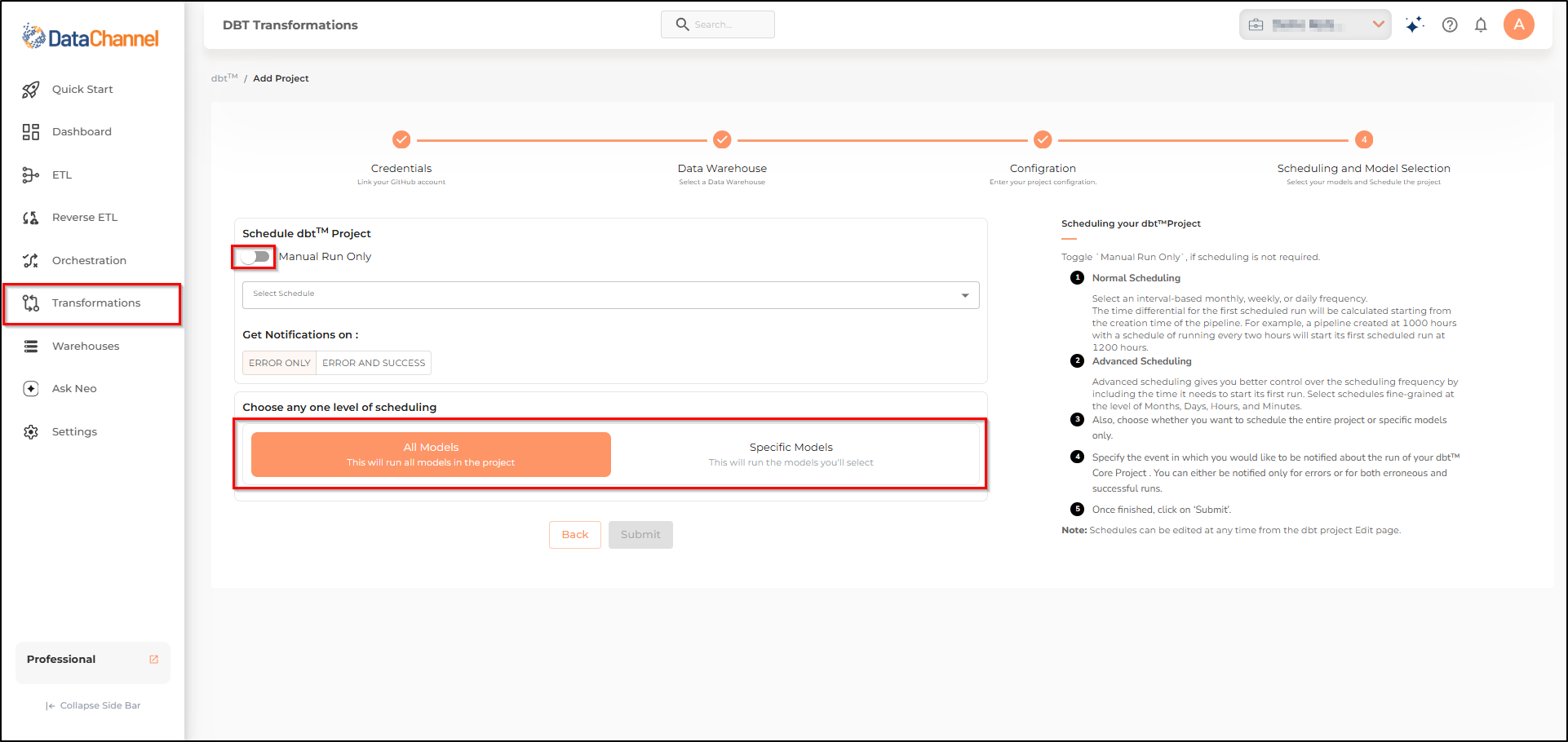Open the user avatar menu
Screen dimensions: 1568x742
click(x=1519, y=24)
